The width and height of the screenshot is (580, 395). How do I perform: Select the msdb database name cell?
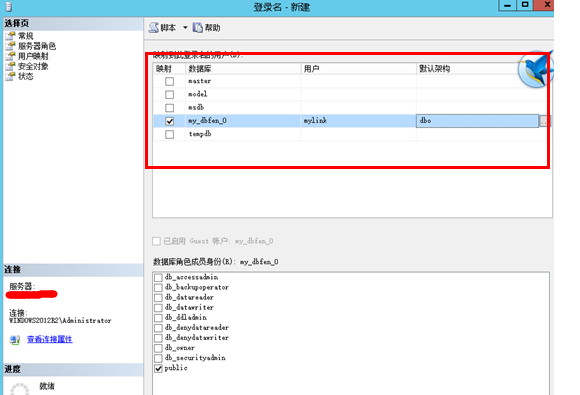243,108
